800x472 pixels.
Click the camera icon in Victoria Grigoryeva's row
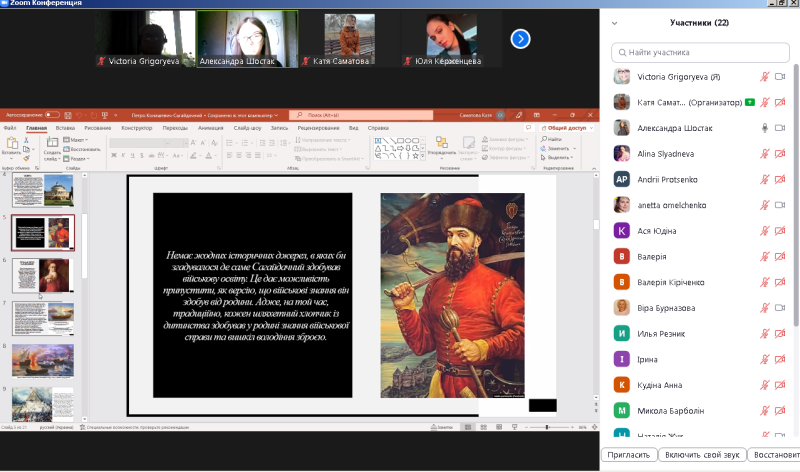click(780, 77)
